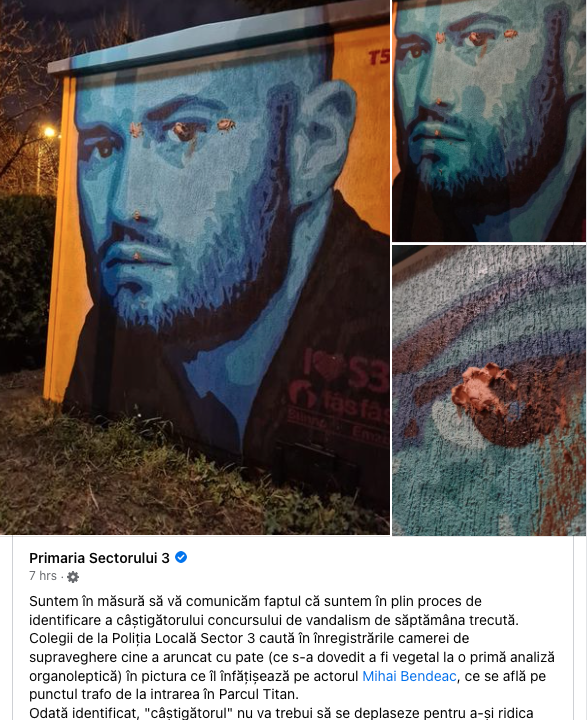The image size is (587, 720).
Task: Click the painted ear in the mural photo
Action: (322, 140)
